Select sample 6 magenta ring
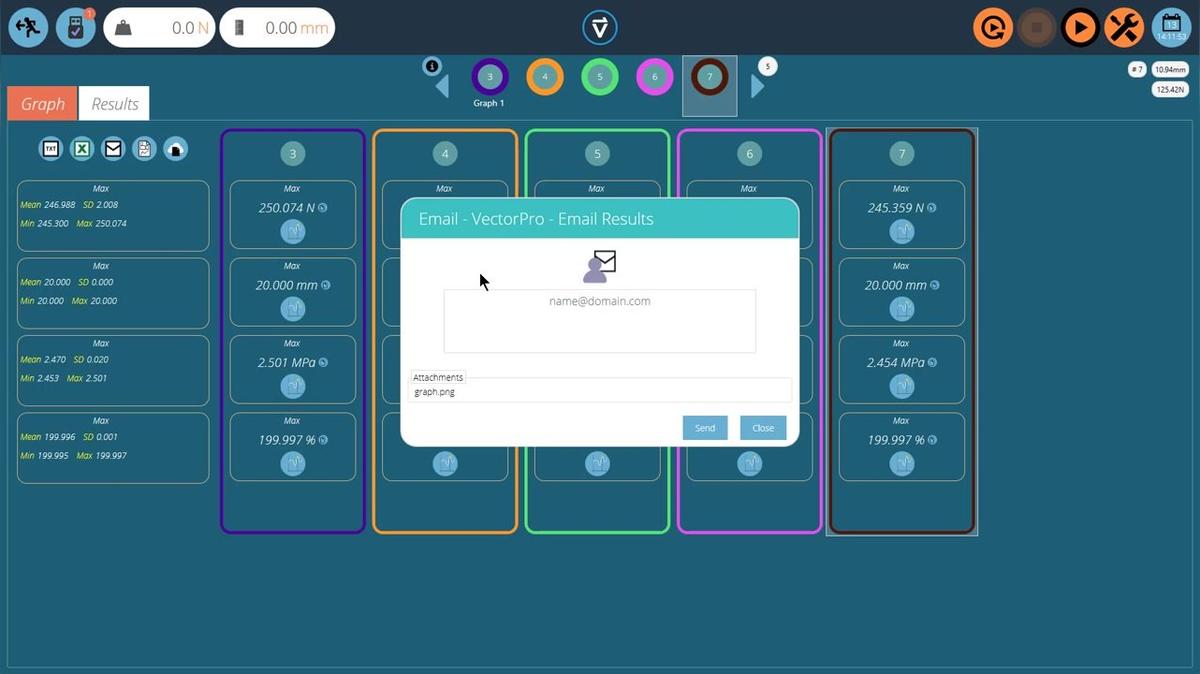Screen dimensions: 1200x674 point(655,77)
